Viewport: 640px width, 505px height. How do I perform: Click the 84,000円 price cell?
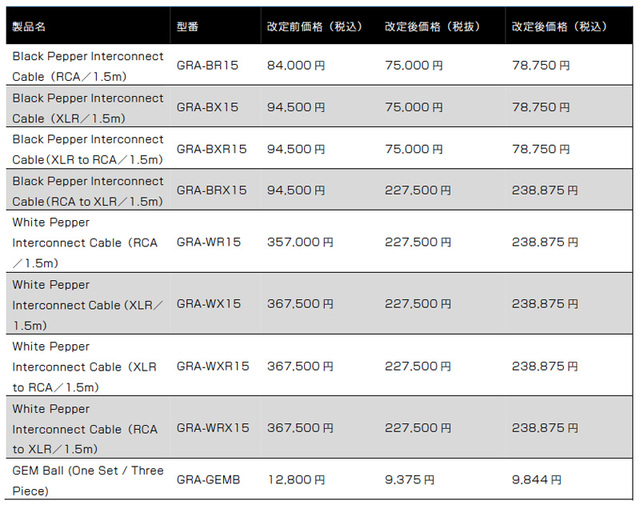point(295,66)
